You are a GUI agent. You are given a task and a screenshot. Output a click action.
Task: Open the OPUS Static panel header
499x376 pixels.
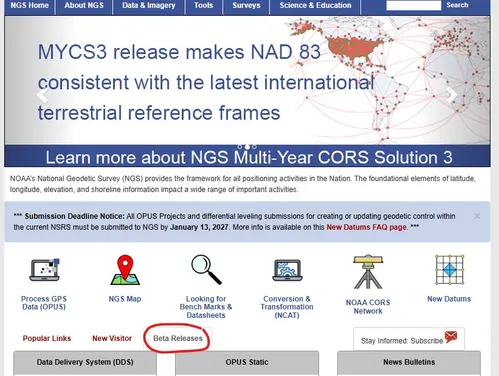pyautogui.click(x=247, y=362)
